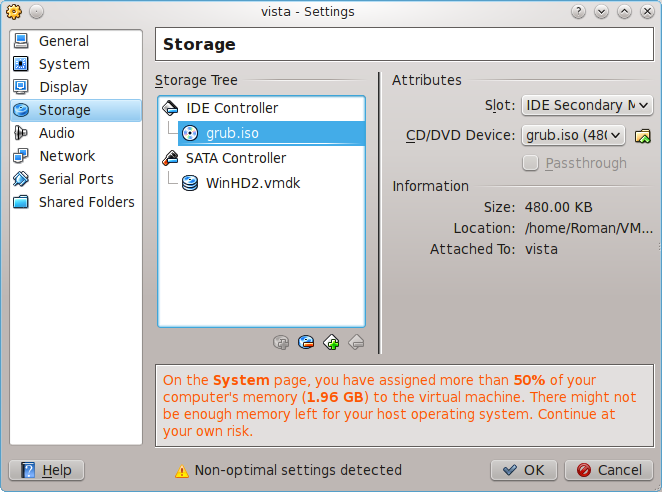The image size is (662, 492).
Task: Click the IDE Controller icon
Action: [170, 108]
